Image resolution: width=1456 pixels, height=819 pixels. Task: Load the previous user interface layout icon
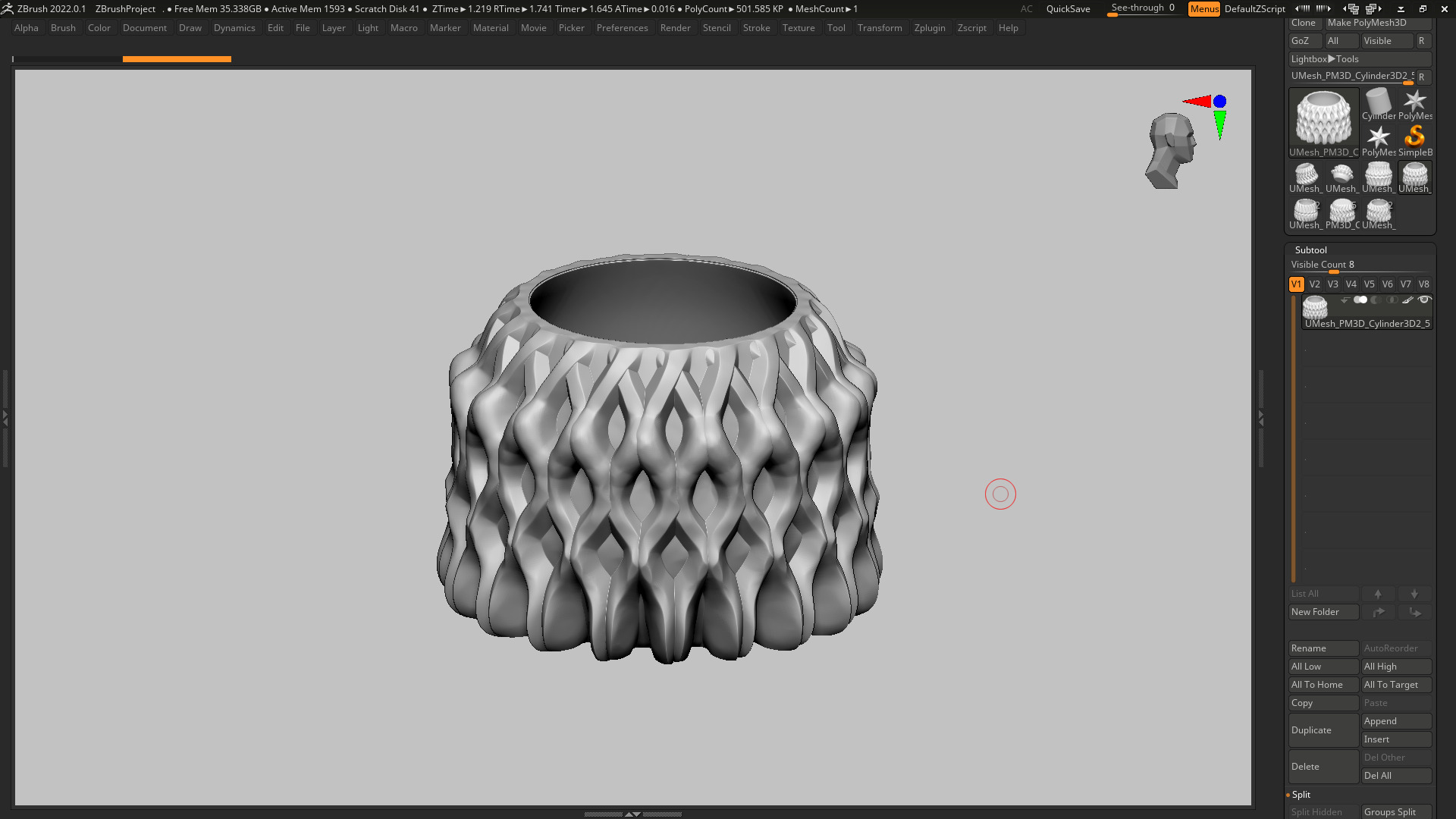[x=1351, y=9]
